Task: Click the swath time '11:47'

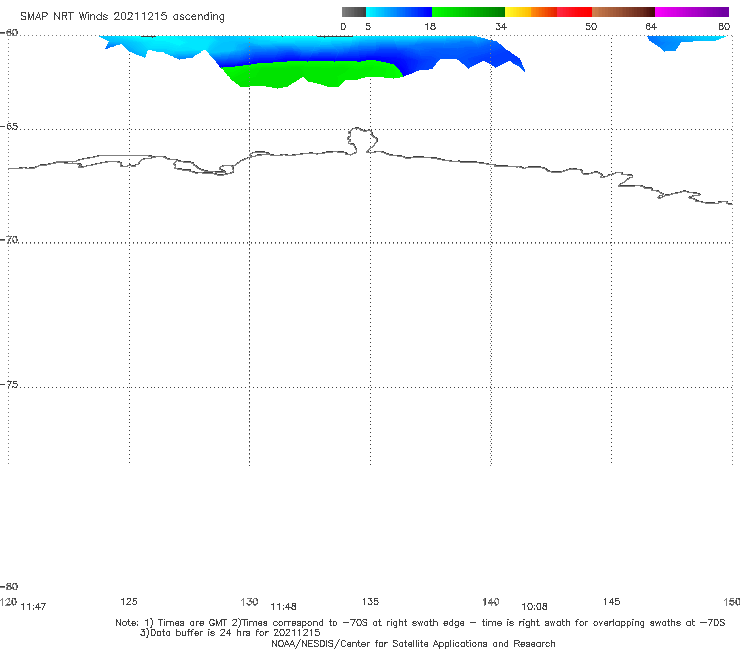Action: click(34, 607)
